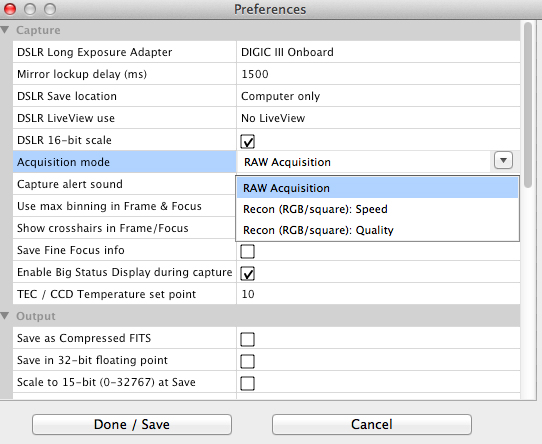542x444 pixels.
Task: Choose Recon (RGB/square): Quality option
Action: 377,230
